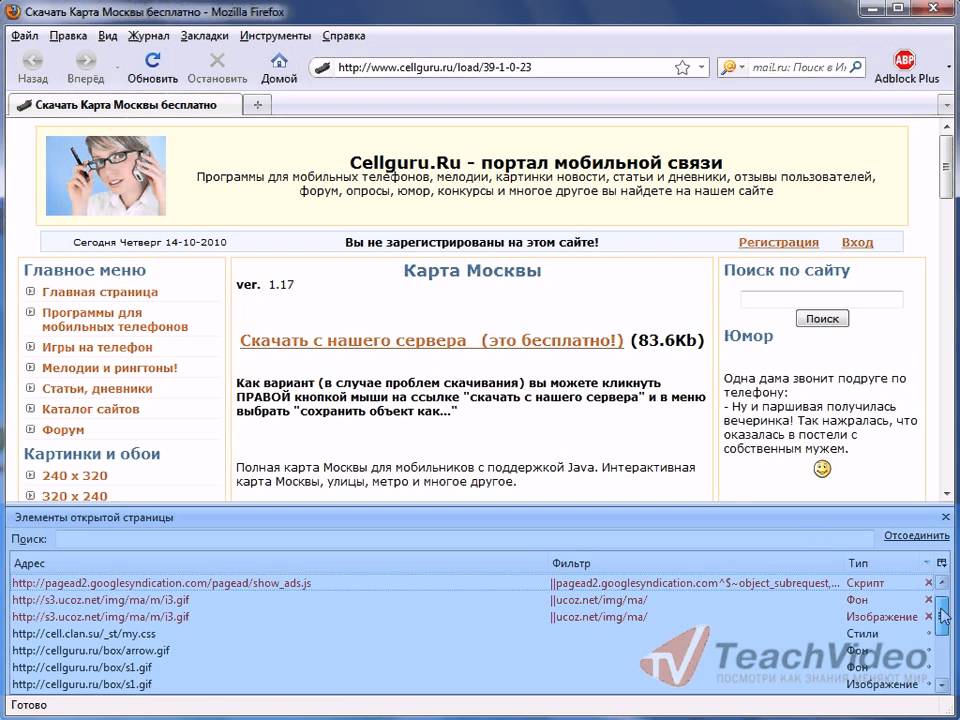Open search engine chooser icon

point(732,67)
